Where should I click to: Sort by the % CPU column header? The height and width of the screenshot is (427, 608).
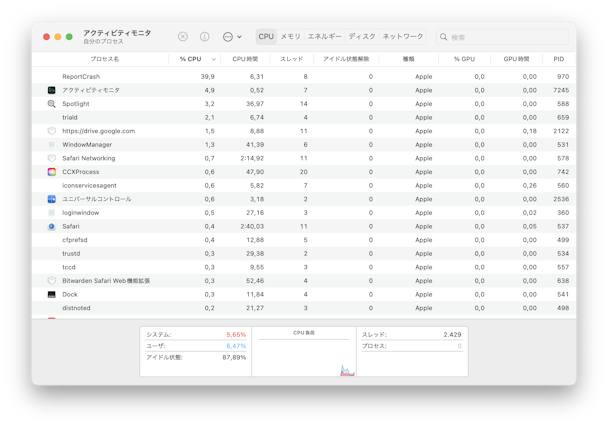pyautogui.click(x=194, y=59)
